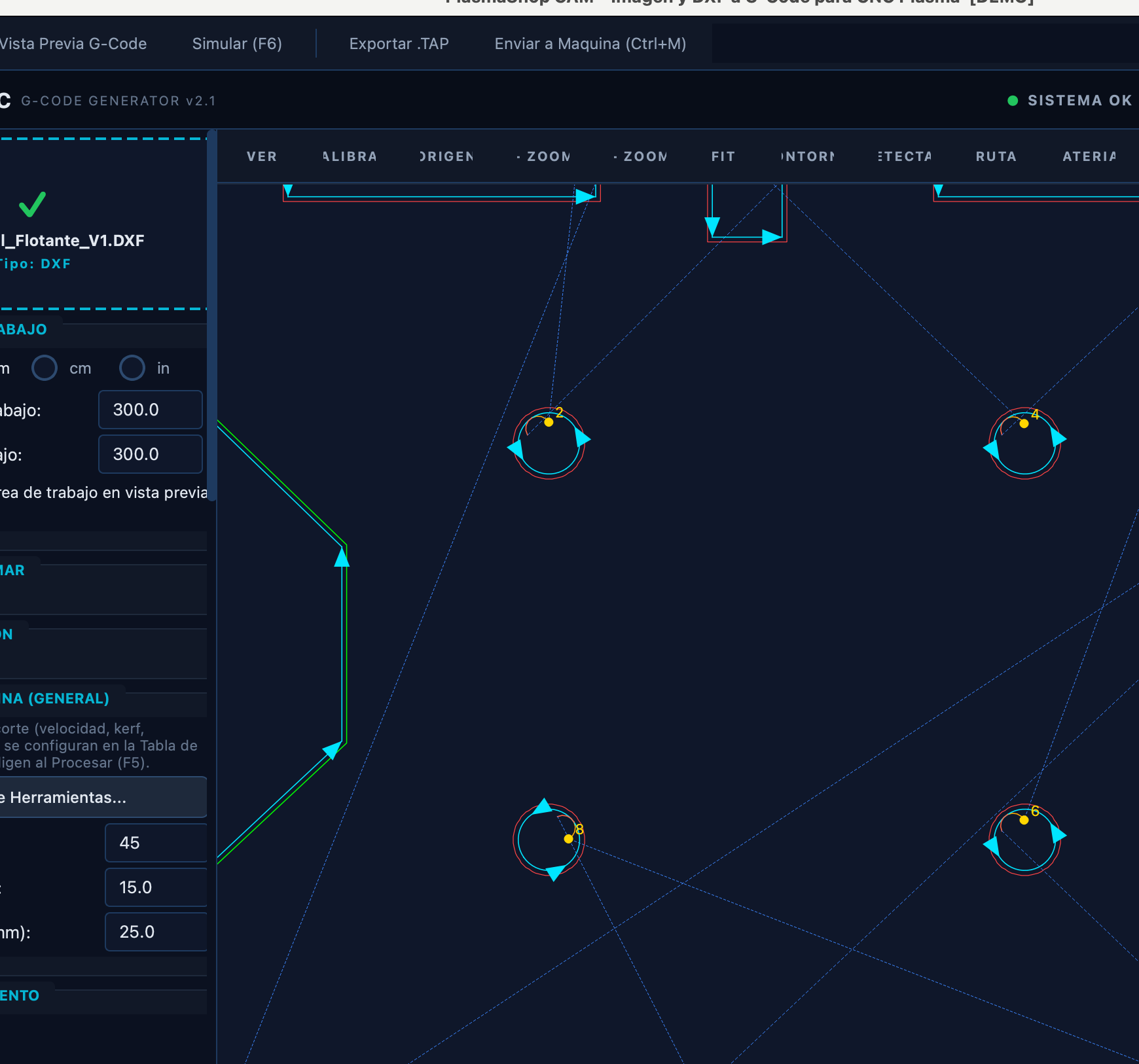Choose Exportar .TAP option
The height and width of the screenshot is (1064, 1139).
[399, 44]
